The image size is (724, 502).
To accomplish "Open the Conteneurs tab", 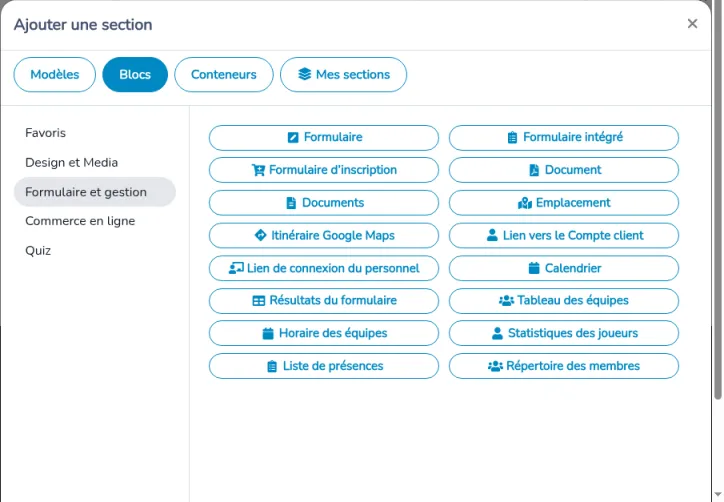I will pos(223,74).
